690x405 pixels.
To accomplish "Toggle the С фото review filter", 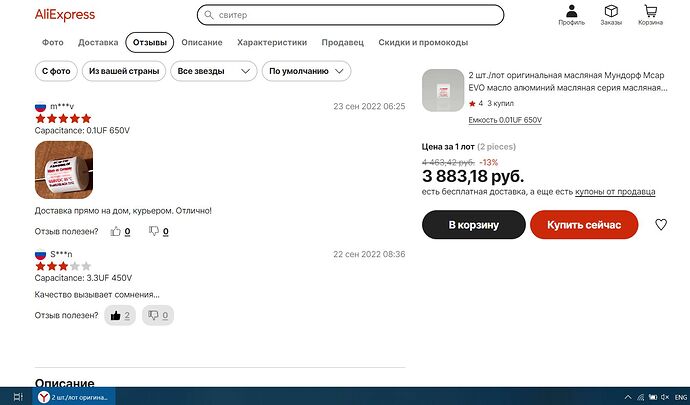I will coord(56,71).
